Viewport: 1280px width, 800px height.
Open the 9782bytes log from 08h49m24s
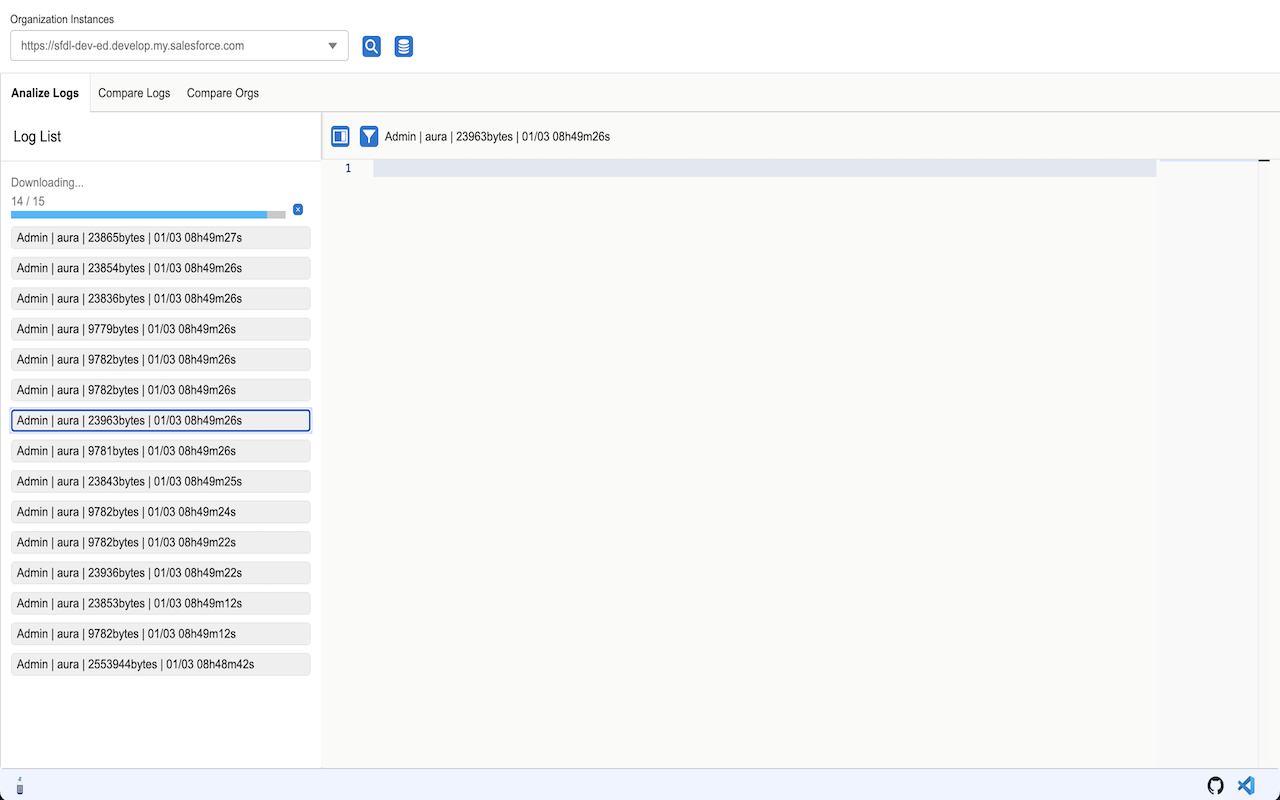pyautogui.click(x=161, y=512)
